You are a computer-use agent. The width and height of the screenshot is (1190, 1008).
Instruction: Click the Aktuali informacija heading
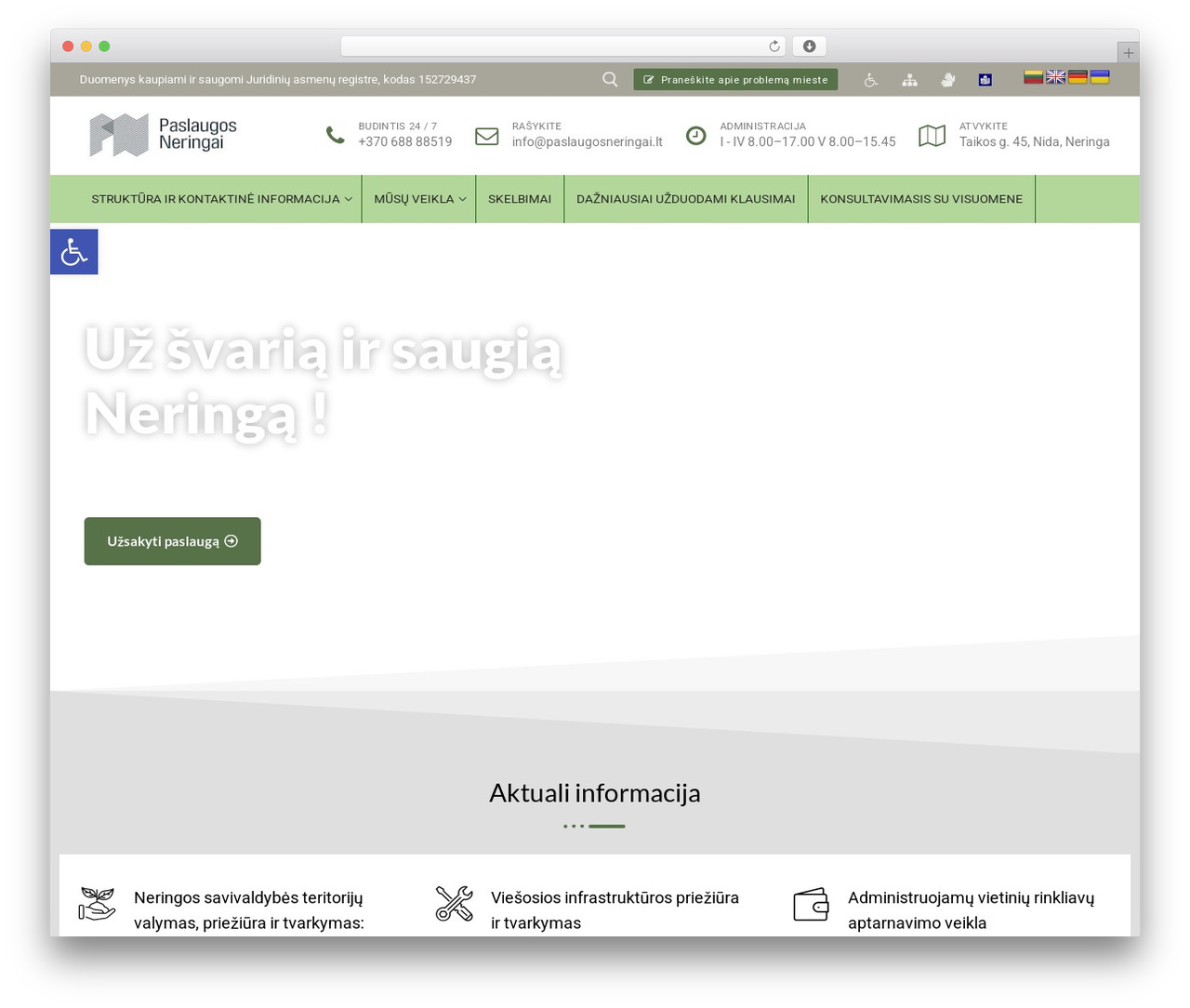click(595, 793)
